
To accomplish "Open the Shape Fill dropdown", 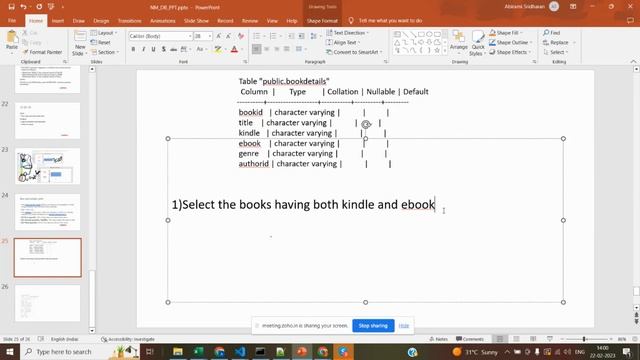I will 506,33.
